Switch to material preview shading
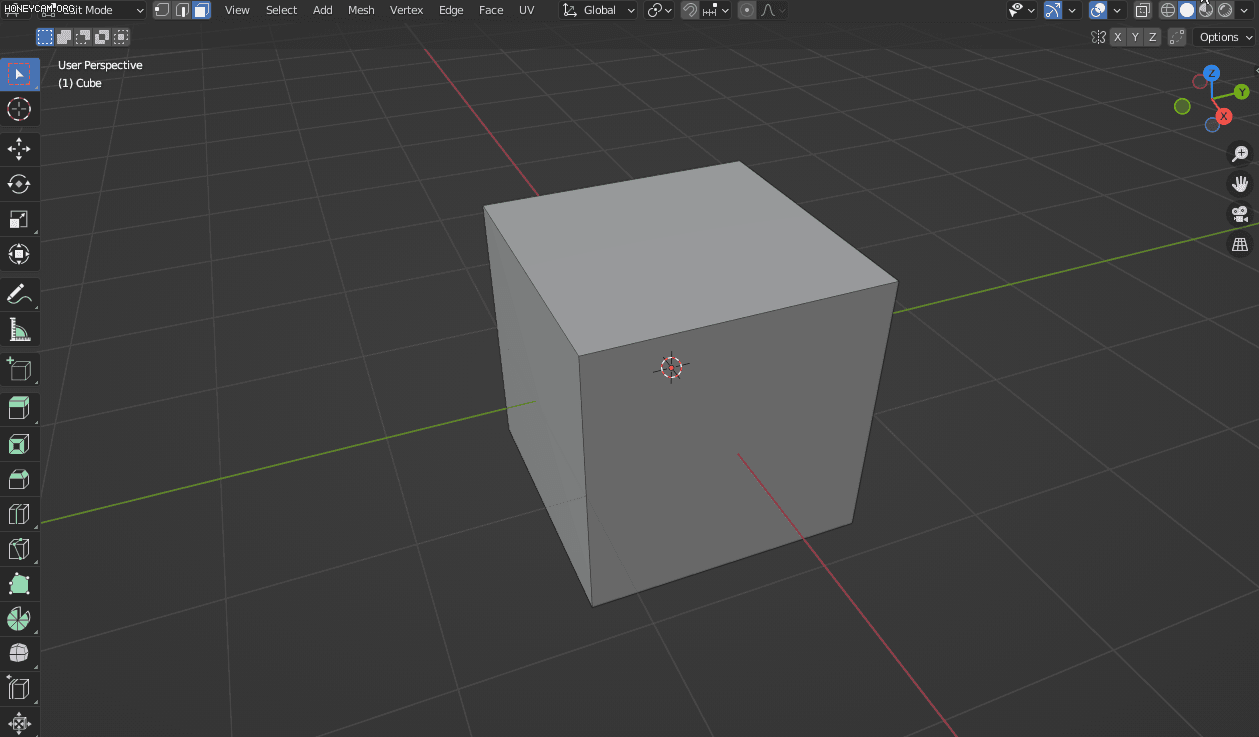This screenshot has height=737, width=1259. [x=1206, y=10]
